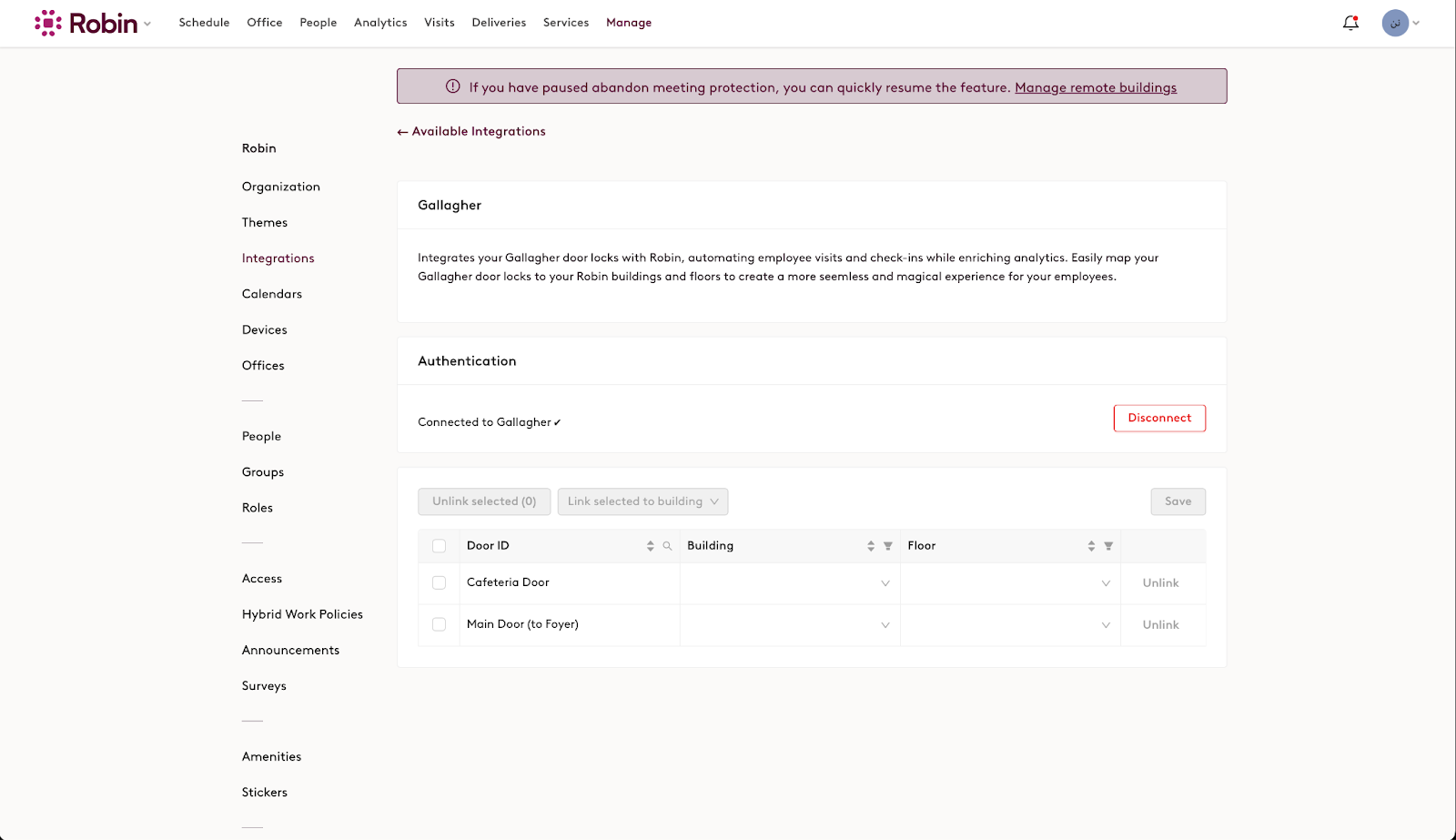
Task: Open Amenities in sidebar
Action: [272, 756]
